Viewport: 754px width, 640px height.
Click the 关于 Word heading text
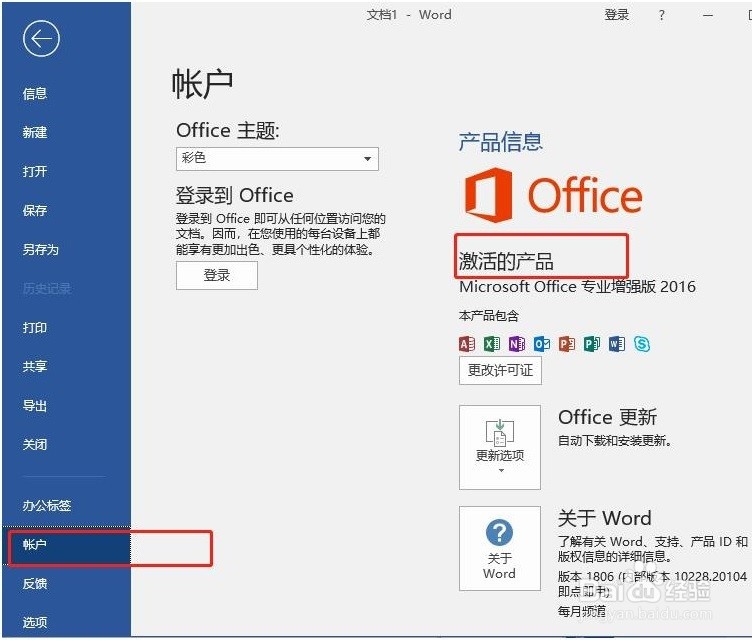(x=604, y=518)
